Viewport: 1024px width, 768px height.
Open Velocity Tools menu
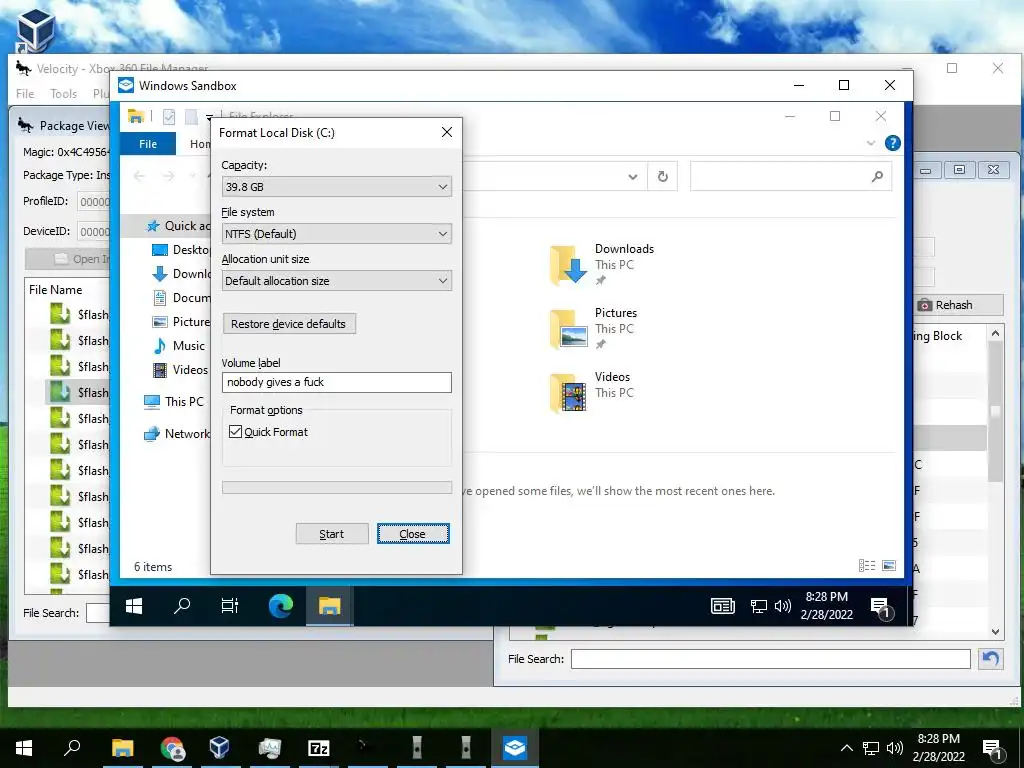[x=63, y=93]
